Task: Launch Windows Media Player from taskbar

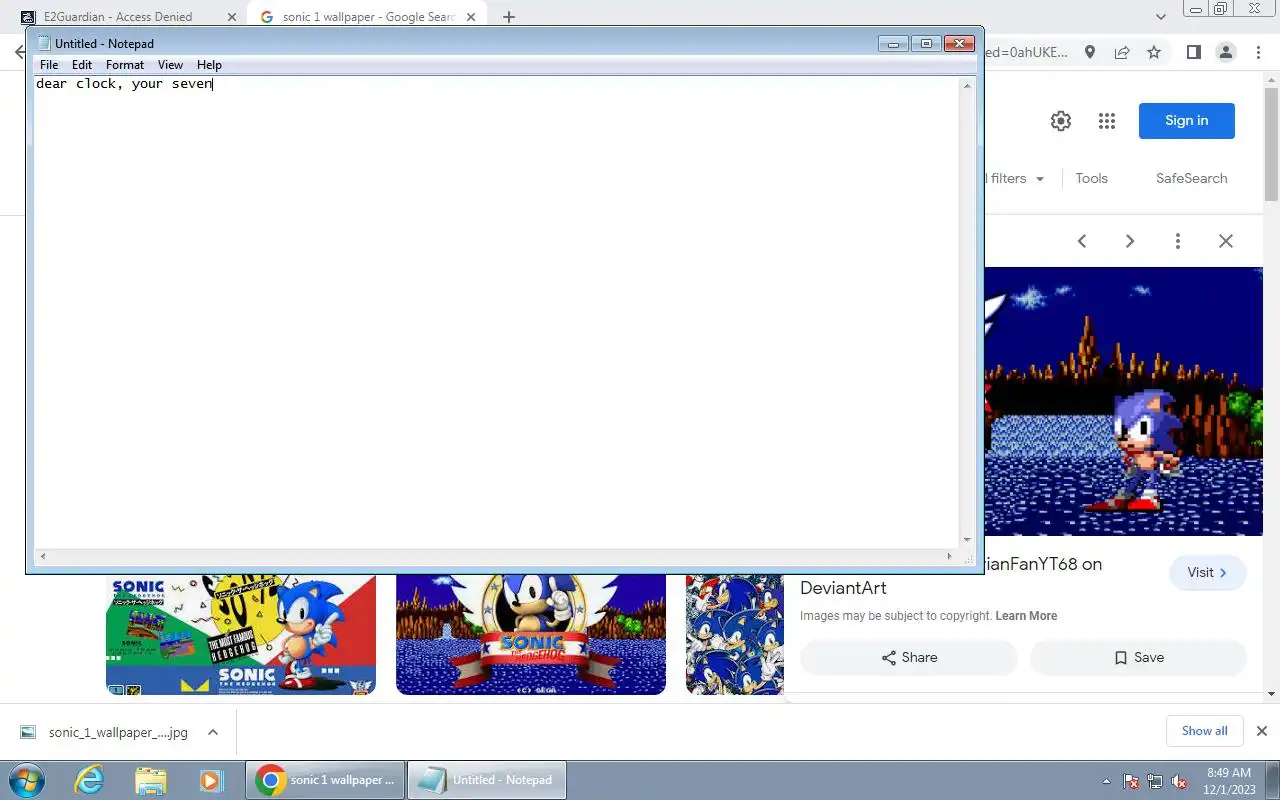Action: coord(211,780)
